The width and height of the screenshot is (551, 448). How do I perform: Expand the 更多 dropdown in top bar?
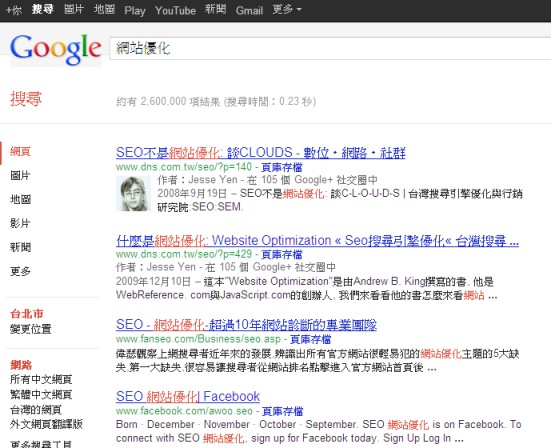tap(287, 9)
